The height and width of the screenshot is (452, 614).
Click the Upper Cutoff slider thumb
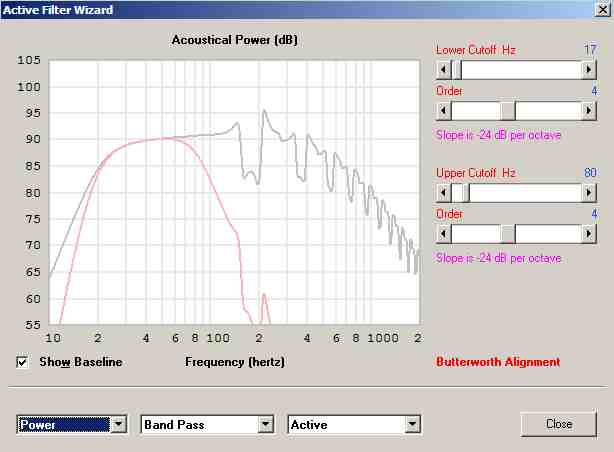(x=464, y=193)
